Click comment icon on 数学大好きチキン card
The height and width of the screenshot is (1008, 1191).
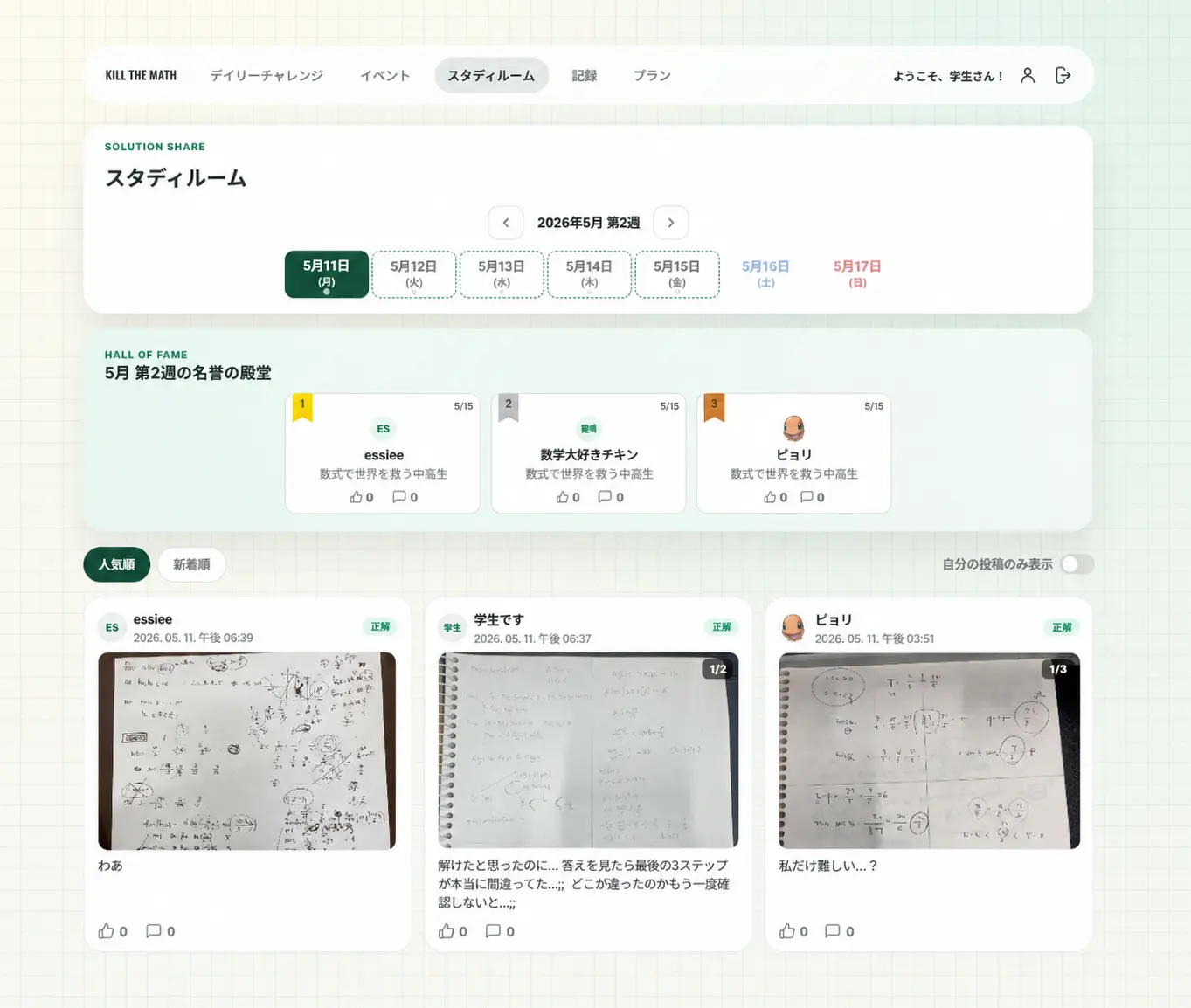[x=605, y=497]
